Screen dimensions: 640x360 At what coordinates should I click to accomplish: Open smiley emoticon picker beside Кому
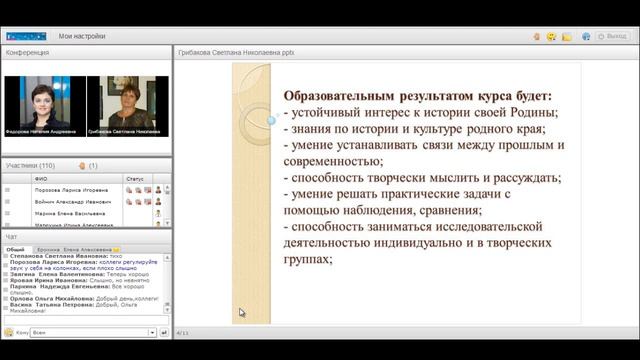9,333
